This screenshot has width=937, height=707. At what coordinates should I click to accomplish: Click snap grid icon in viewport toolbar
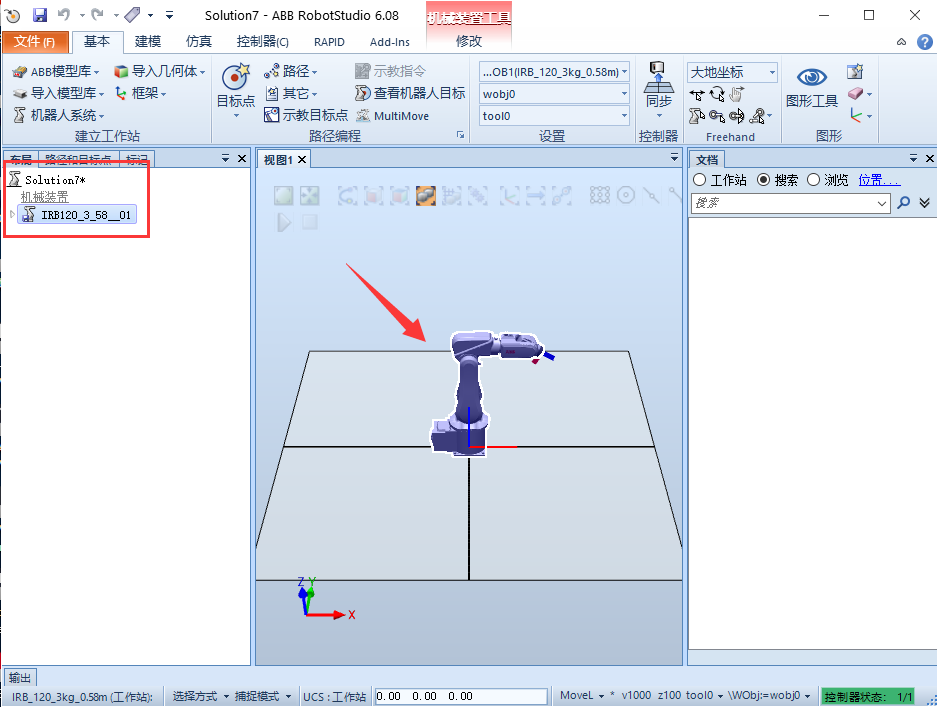[x=599, y=195]
